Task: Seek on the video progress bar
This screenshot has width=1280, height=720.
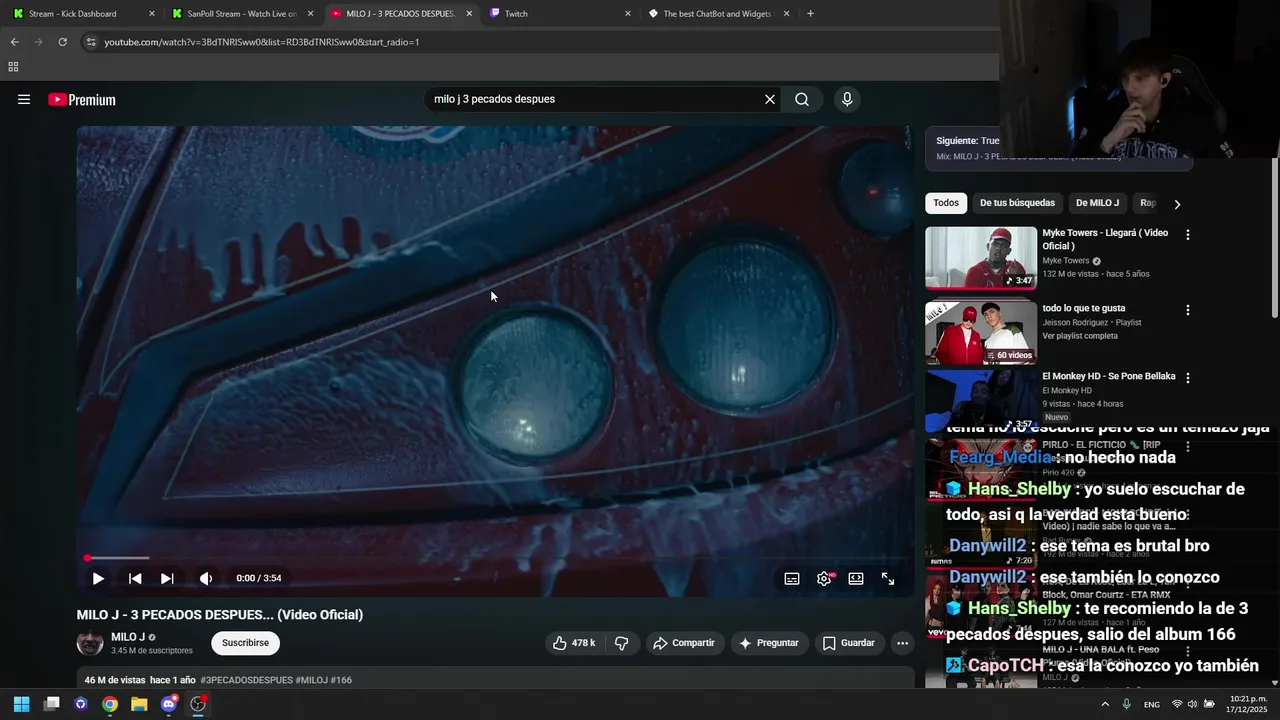Action: 495,558
